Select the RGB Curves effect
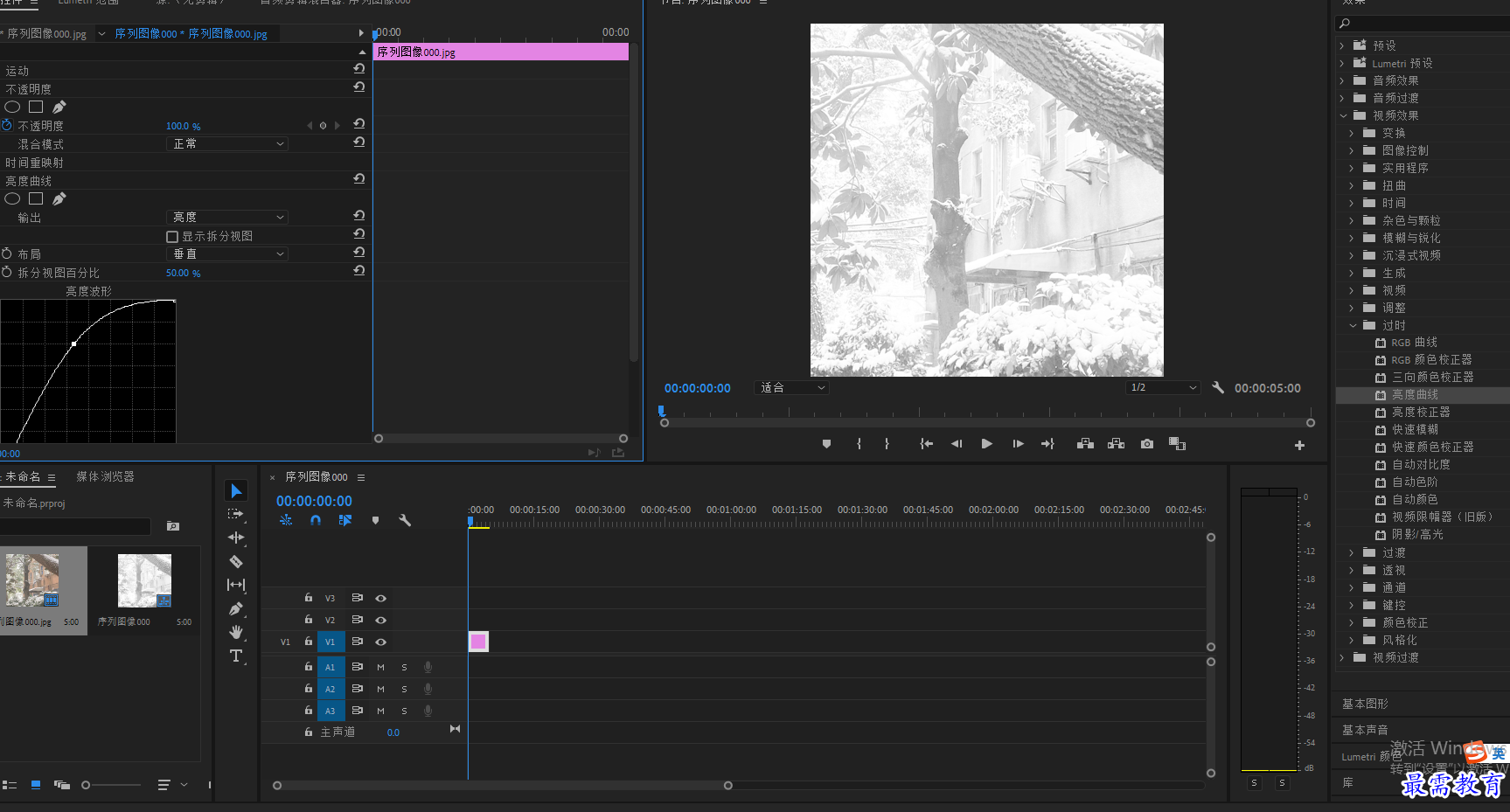Viewport: 1510px width, 812px height. pyautogui.click(x=1414, y=343)
